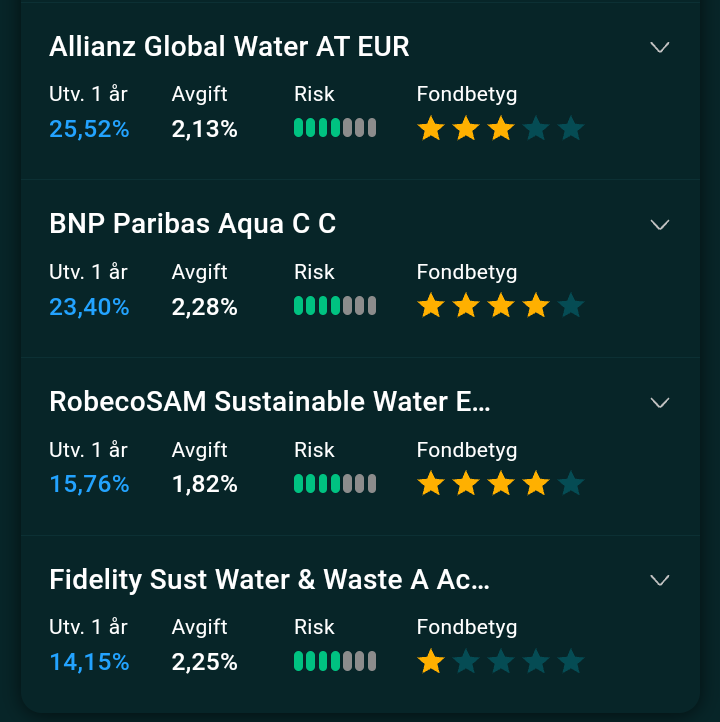The width and height of the screenshot is (720, 722).
Task: Click Allianz Global Water risk indicator bars
Action: [x=335, y=128]
